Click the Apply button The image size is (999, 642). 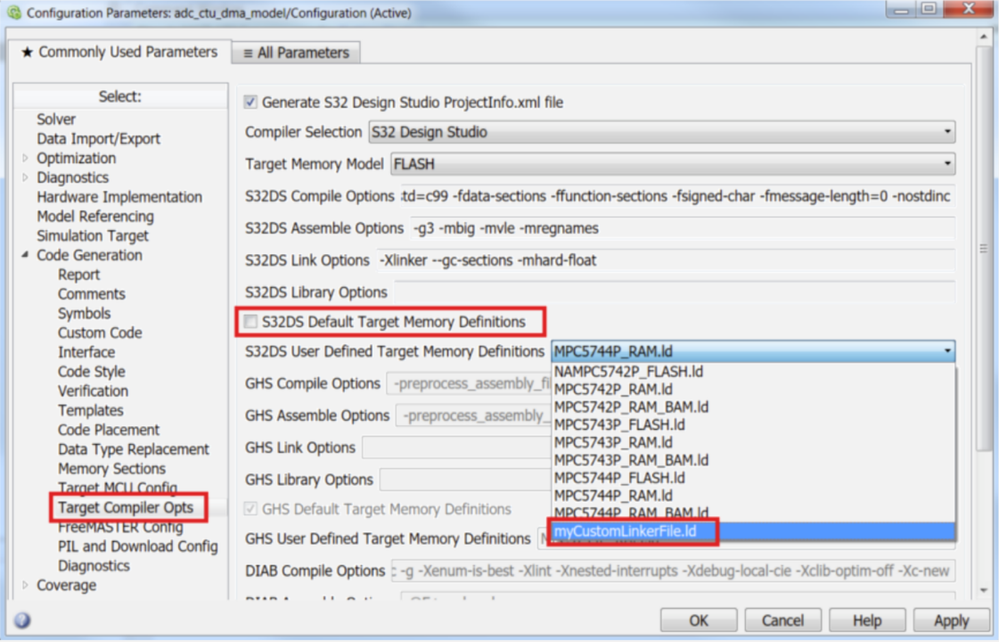[x=951, y=620]
